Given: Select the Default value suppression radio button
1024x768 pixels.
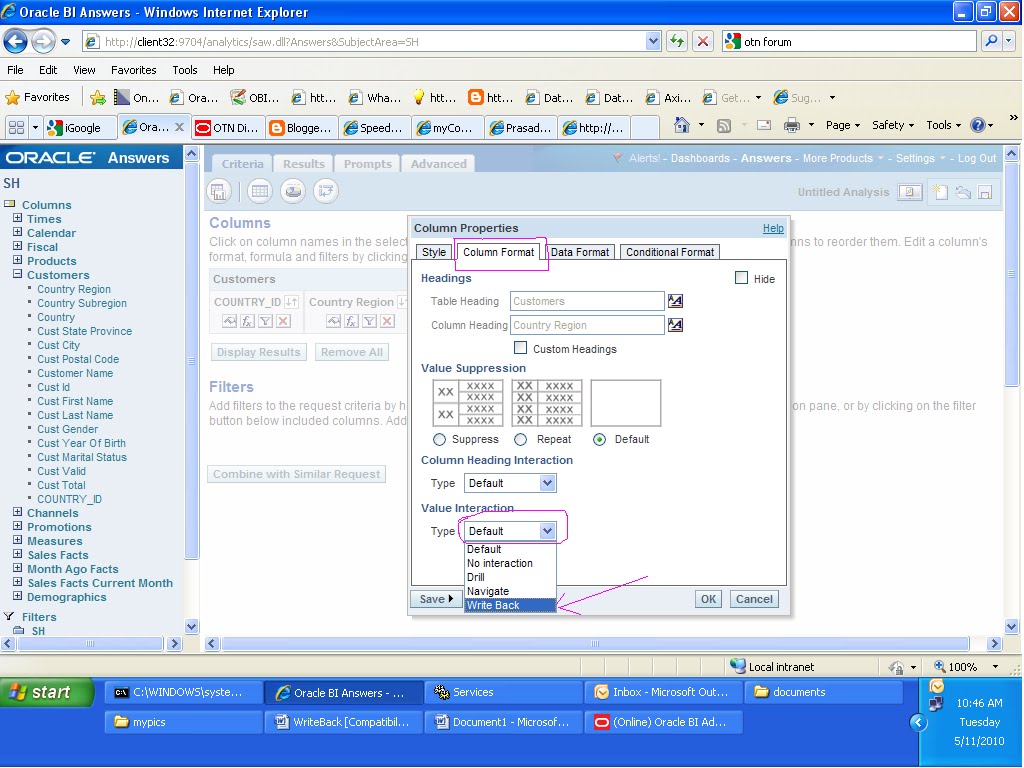Looking at the screenshot, I should pos(599,440).
